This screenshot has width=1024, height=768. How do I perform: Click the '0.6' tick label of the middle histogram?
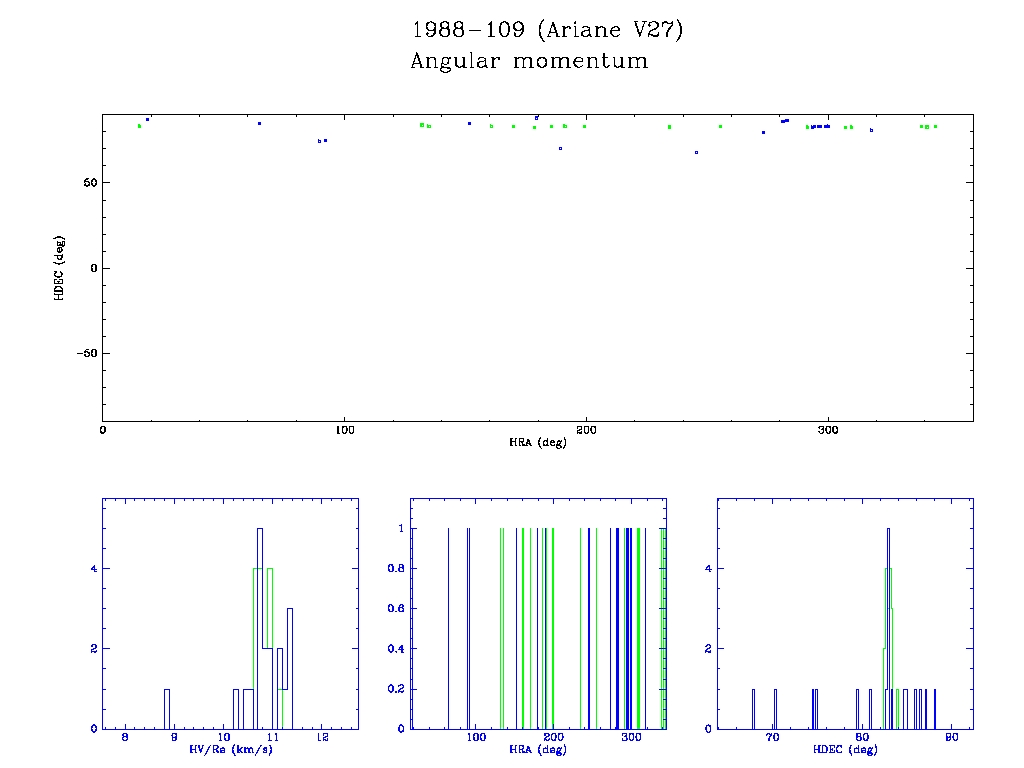[x=396, y=609]
